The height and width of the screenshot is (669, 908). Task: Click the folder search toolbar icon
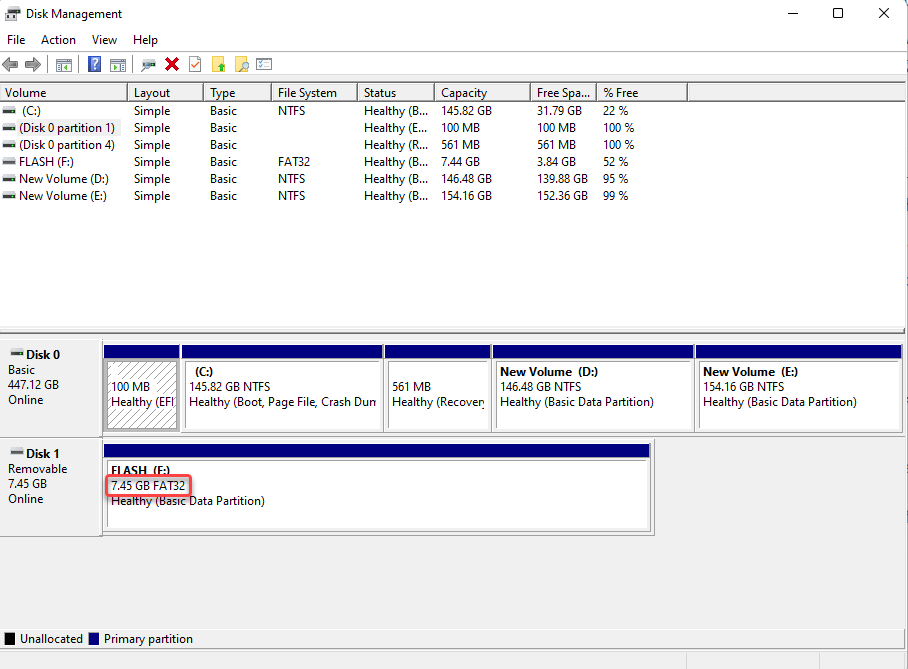(243, 64)
